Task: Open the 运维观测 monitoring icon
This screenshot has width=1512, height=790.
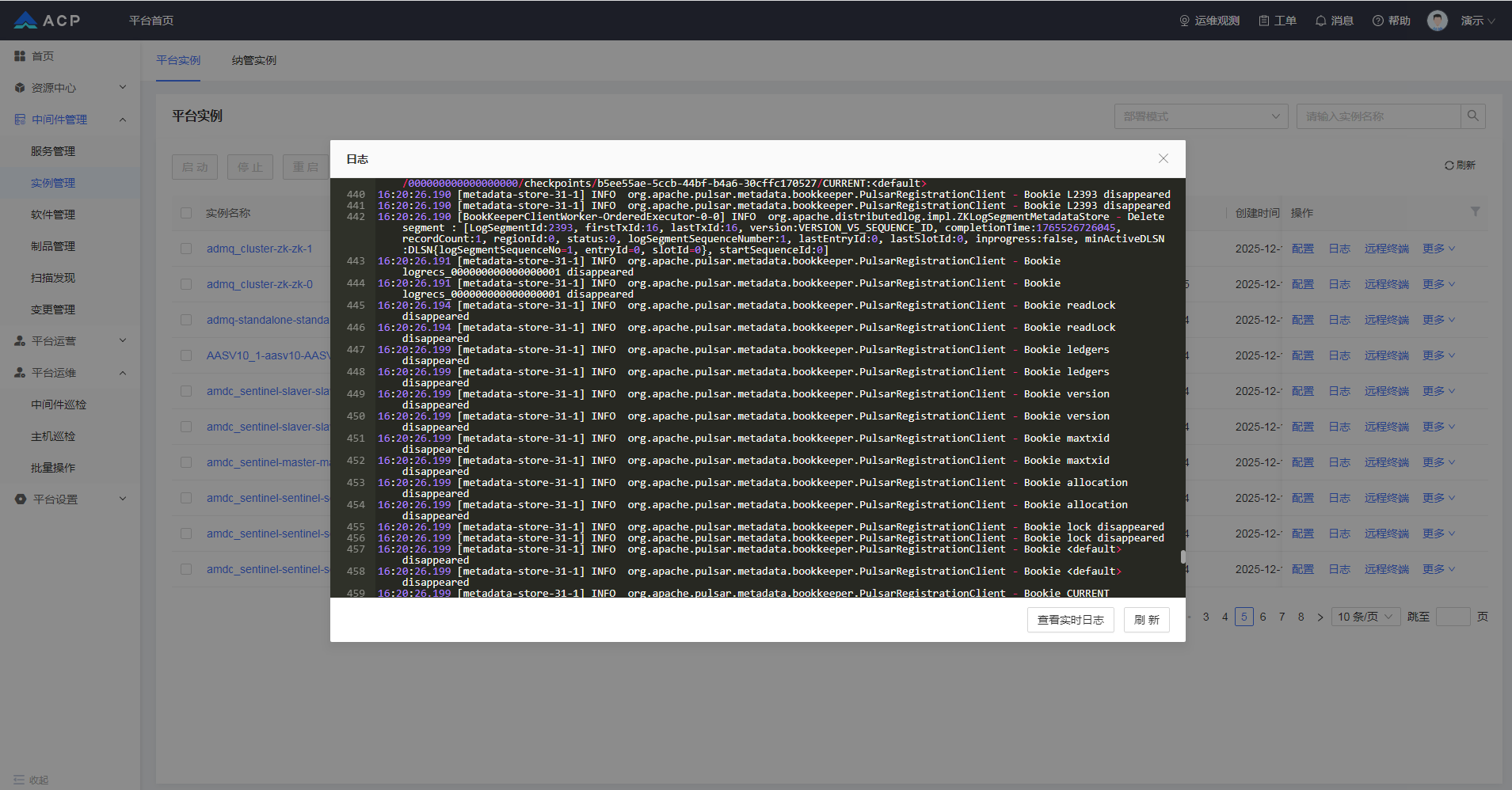Action: click(1185, 21)
